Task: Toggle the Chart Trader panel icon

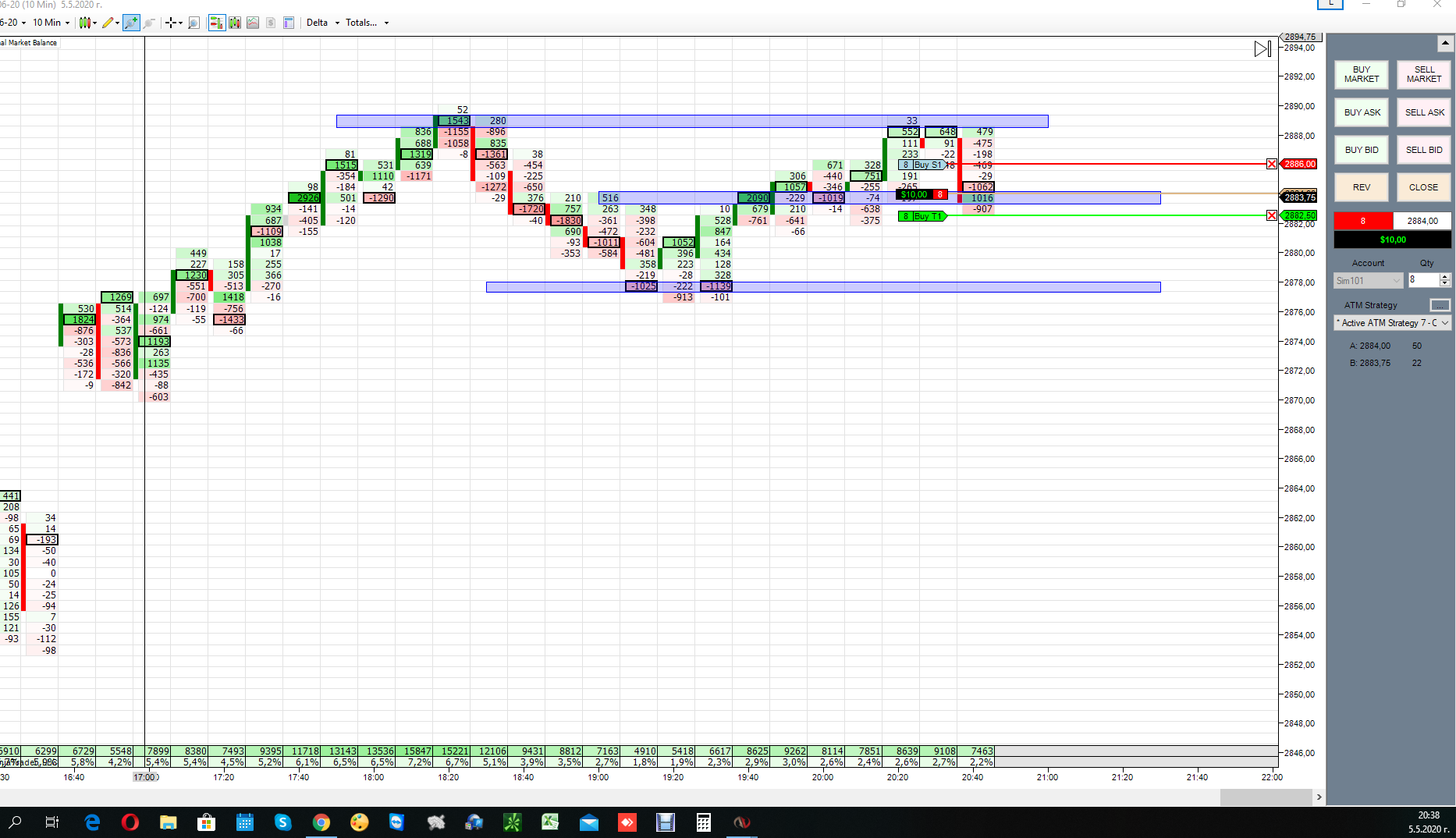Action: [217, 23]
